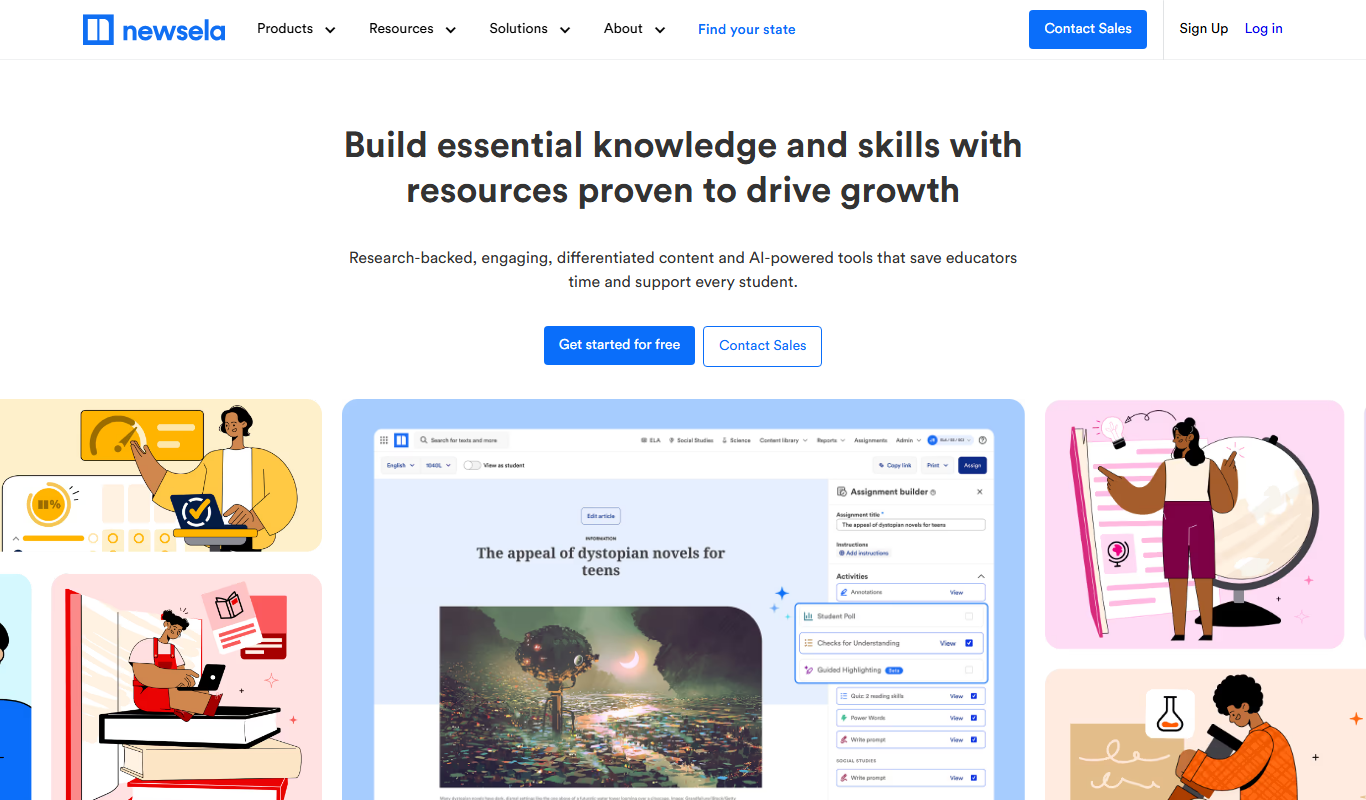Screen dimensions: 1366x800
Task: Open the apps grid icon in mockup
Action: click(384, 440)
